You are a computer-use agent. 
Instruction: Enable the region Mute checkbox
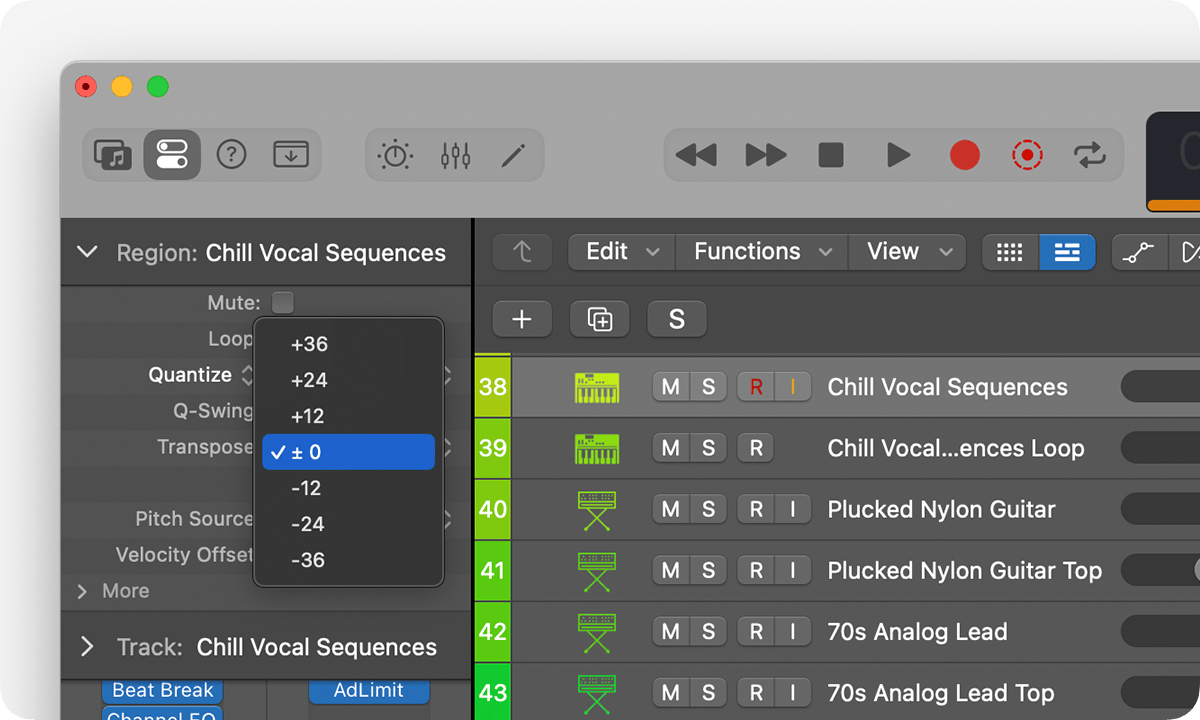click(283, 302)
